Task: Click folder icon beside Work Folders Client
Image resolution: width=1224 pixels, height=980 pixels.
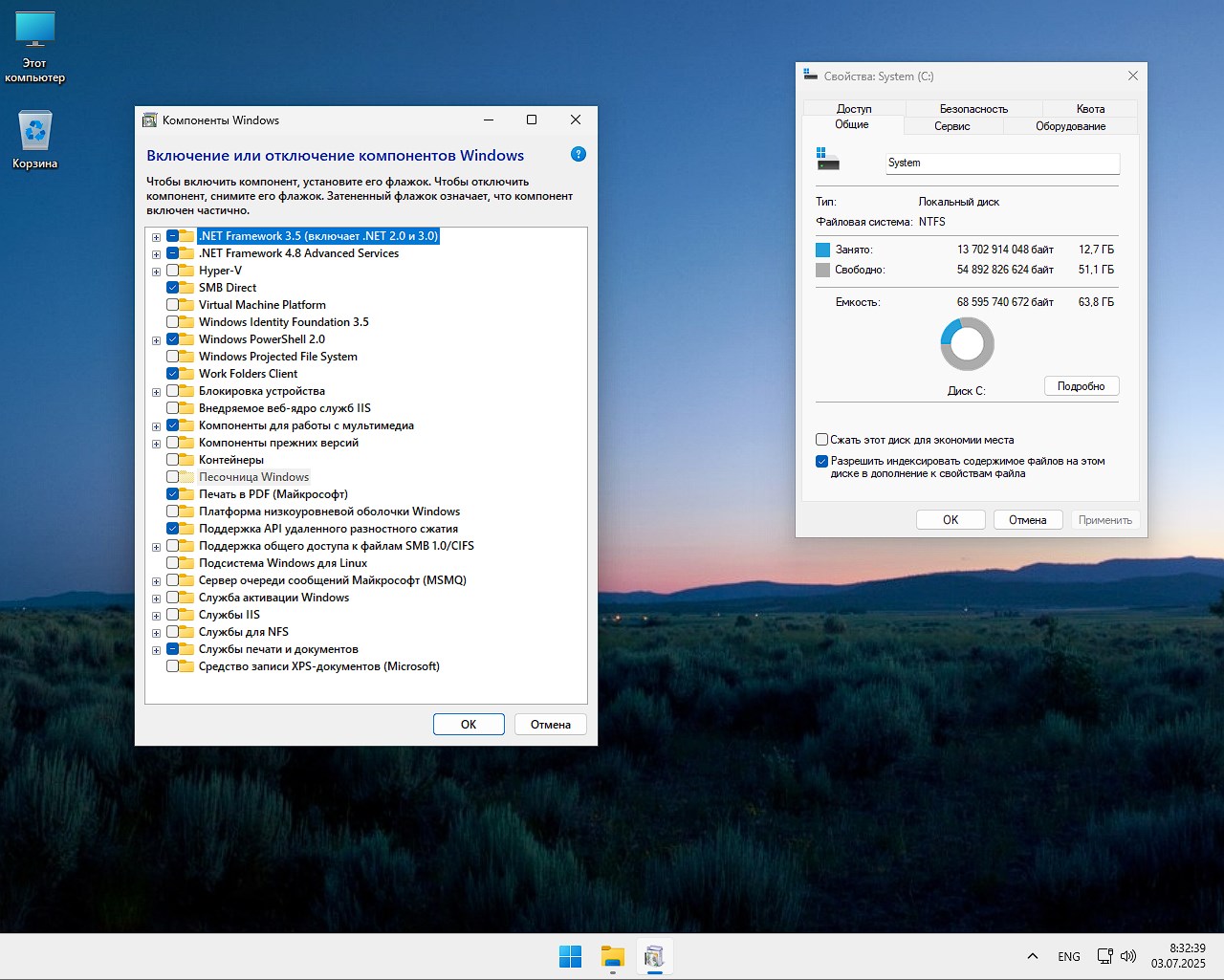Action: (x=186, y=374)
